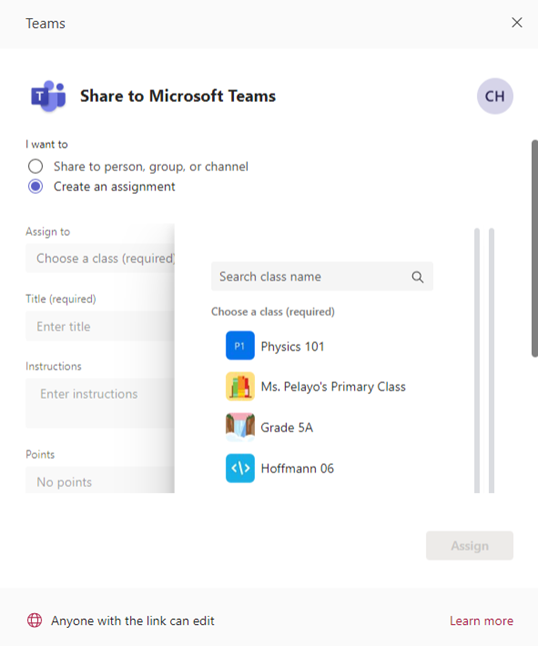Click the Microsoft Teams logo icon
538x646 pixels.
point(49,96)
